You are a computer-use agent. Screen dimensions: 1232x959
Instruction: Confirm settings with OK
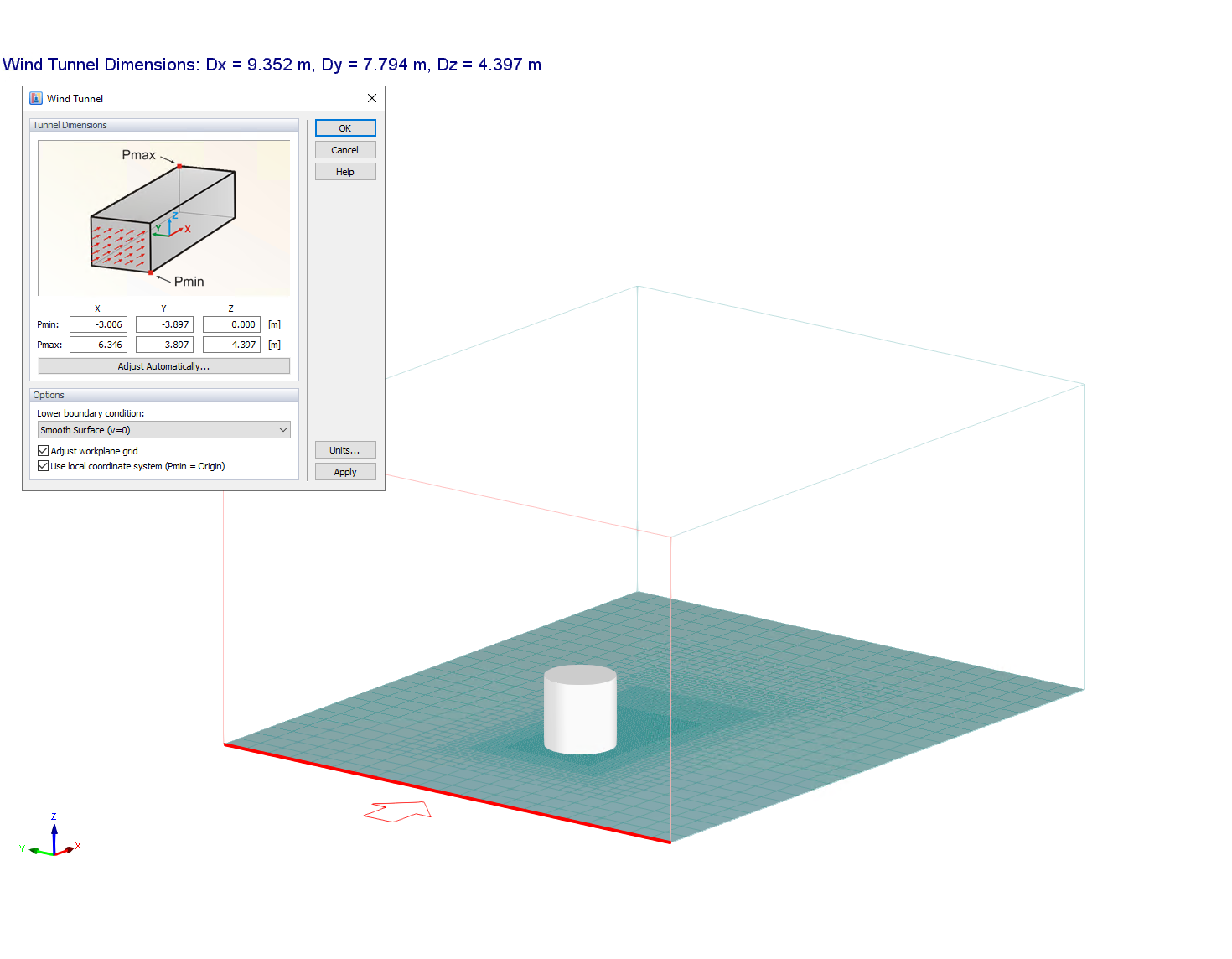point(344,127)
